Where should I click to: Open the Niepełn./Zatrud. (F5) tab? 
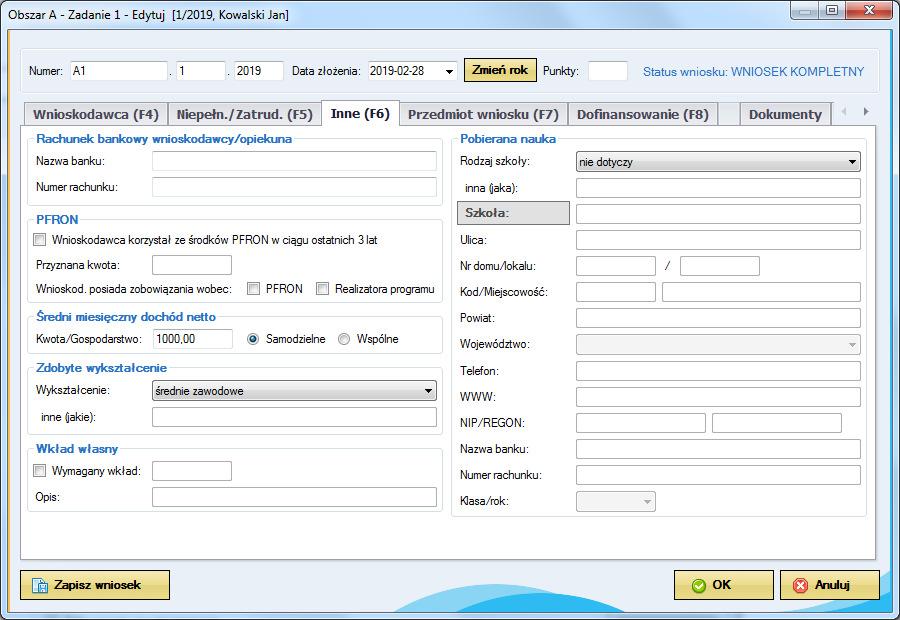click(x=245, y=114)
